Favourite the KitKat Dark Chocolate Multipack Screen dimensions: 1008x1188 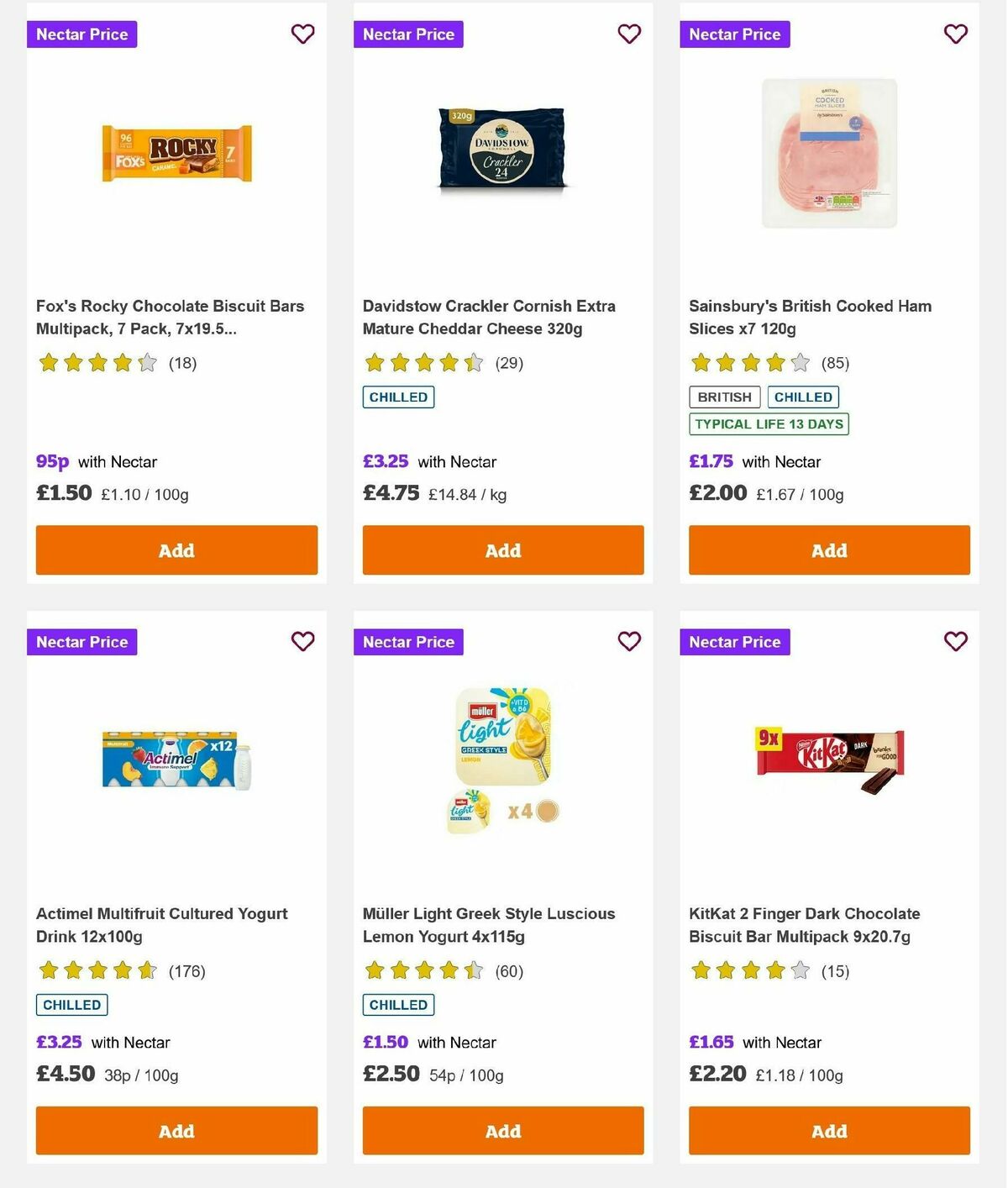click(955, 641)
